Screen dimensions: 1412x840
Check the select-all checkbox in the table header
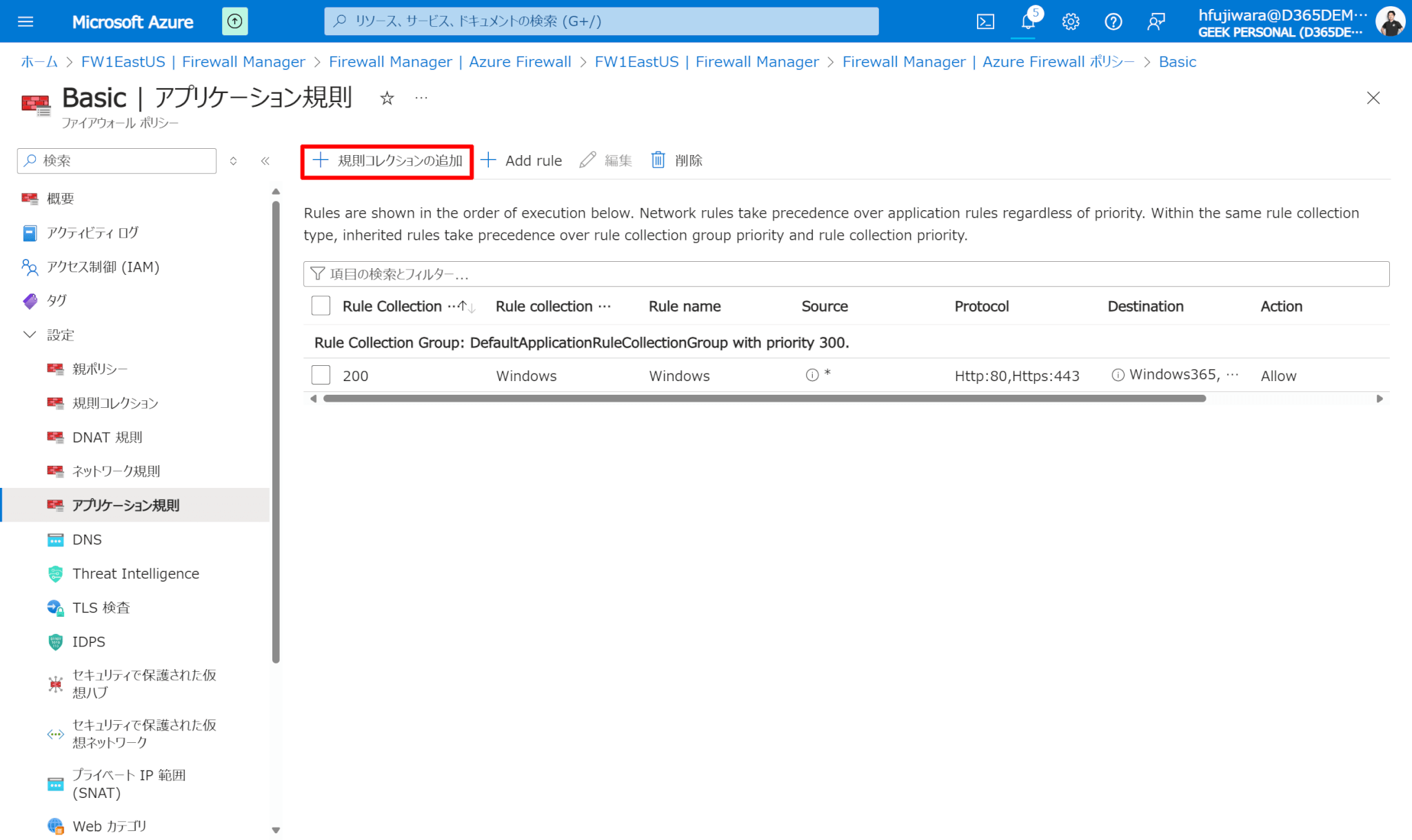pyautogui.click(x=320, y=305)
